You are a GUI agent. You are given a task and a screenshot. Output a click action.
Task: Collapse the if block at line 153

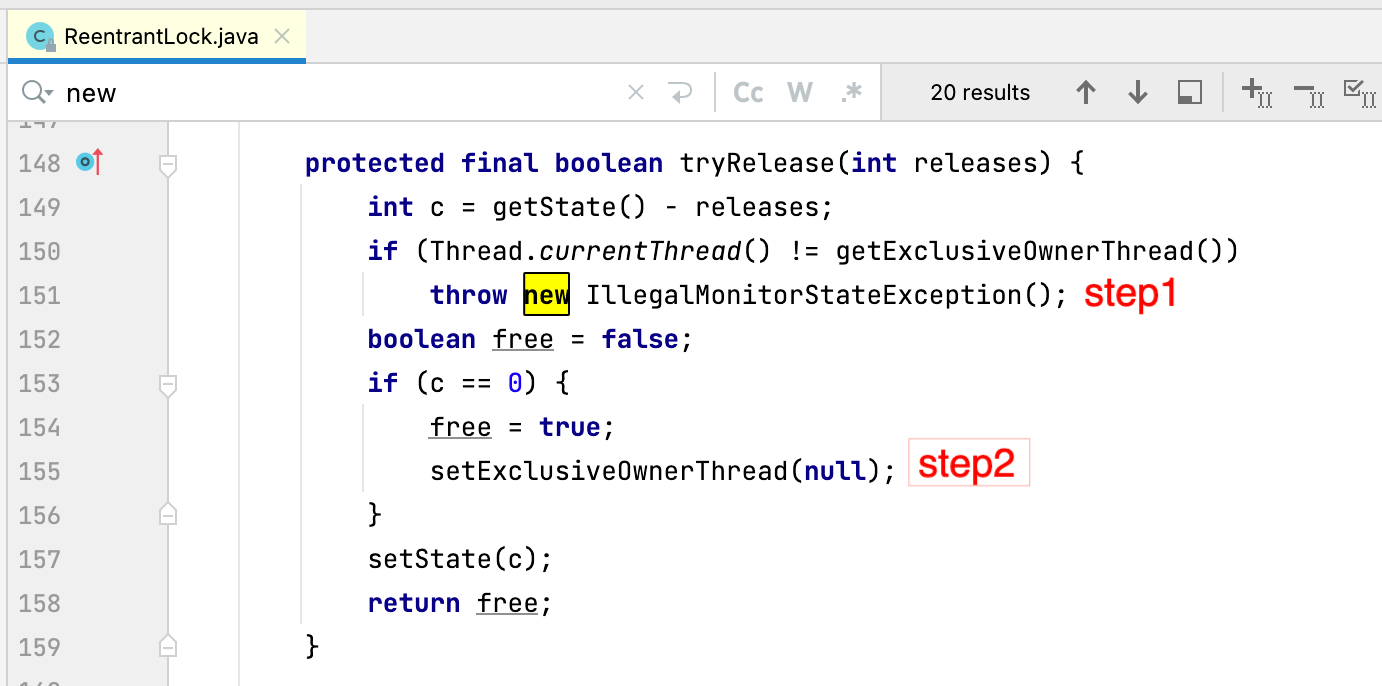tap(168, 383)
